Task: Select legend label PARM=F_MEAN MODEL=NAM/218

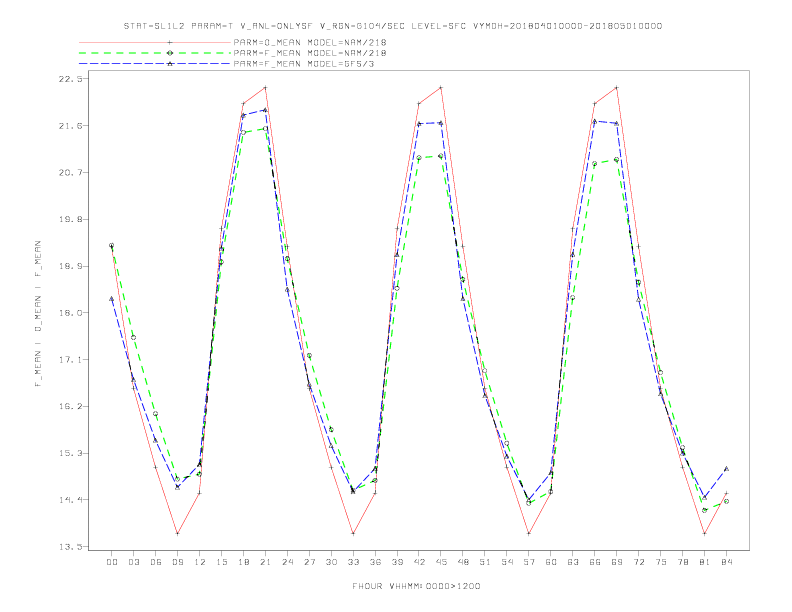Action: click(310, 53)
